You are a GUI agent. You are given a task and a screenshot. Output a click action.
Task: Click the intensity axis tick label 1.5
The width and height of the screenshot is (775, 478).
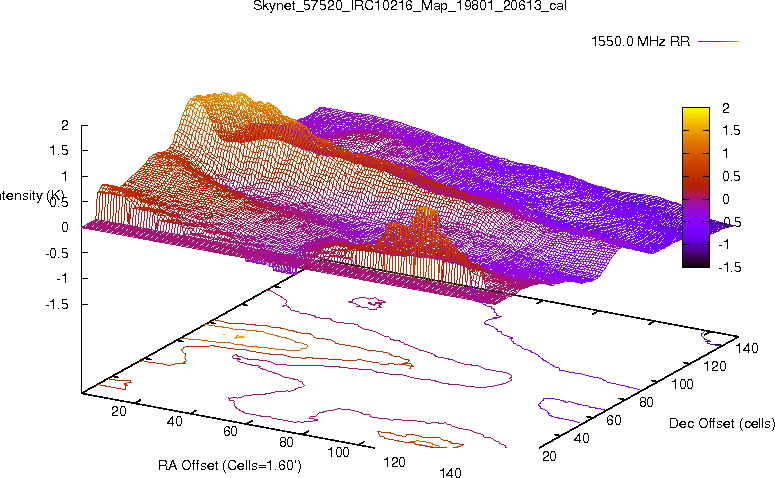pyautogui.click(x=59, y=151)
